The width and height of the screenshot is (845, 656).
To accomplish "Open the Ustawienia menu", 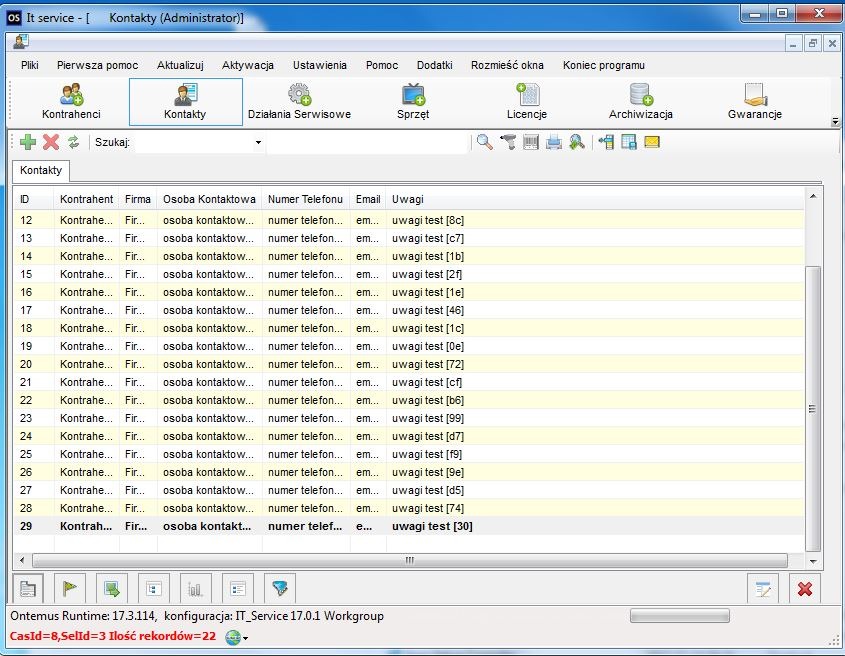I will coord(319,65).
